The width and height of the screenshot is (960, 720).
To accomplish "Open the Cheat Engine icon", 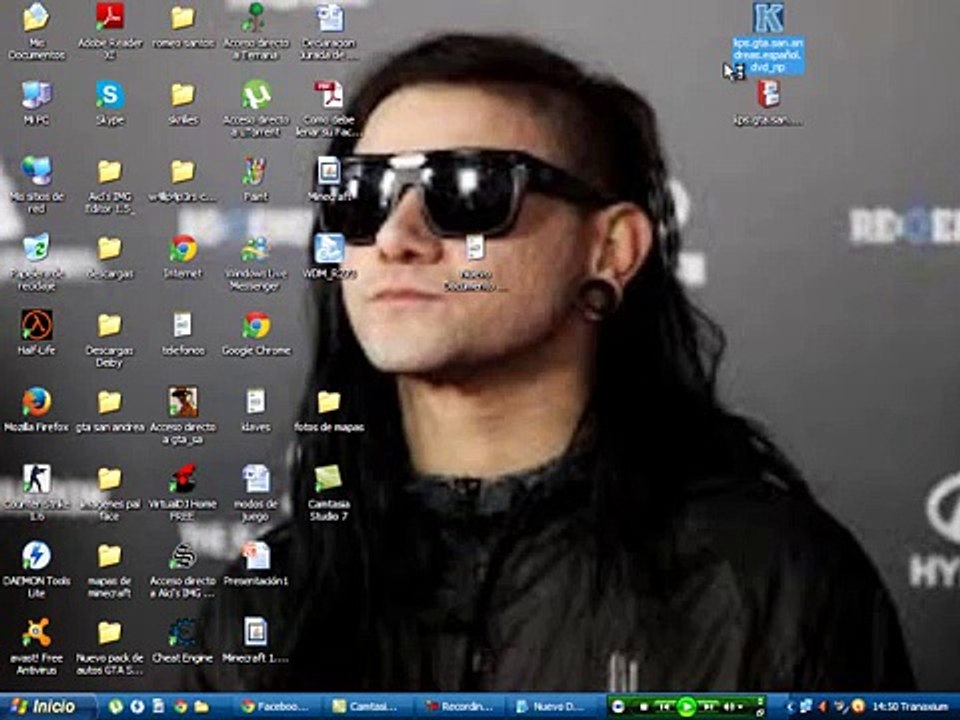I will pyautogui.click(x=182, y=633).
